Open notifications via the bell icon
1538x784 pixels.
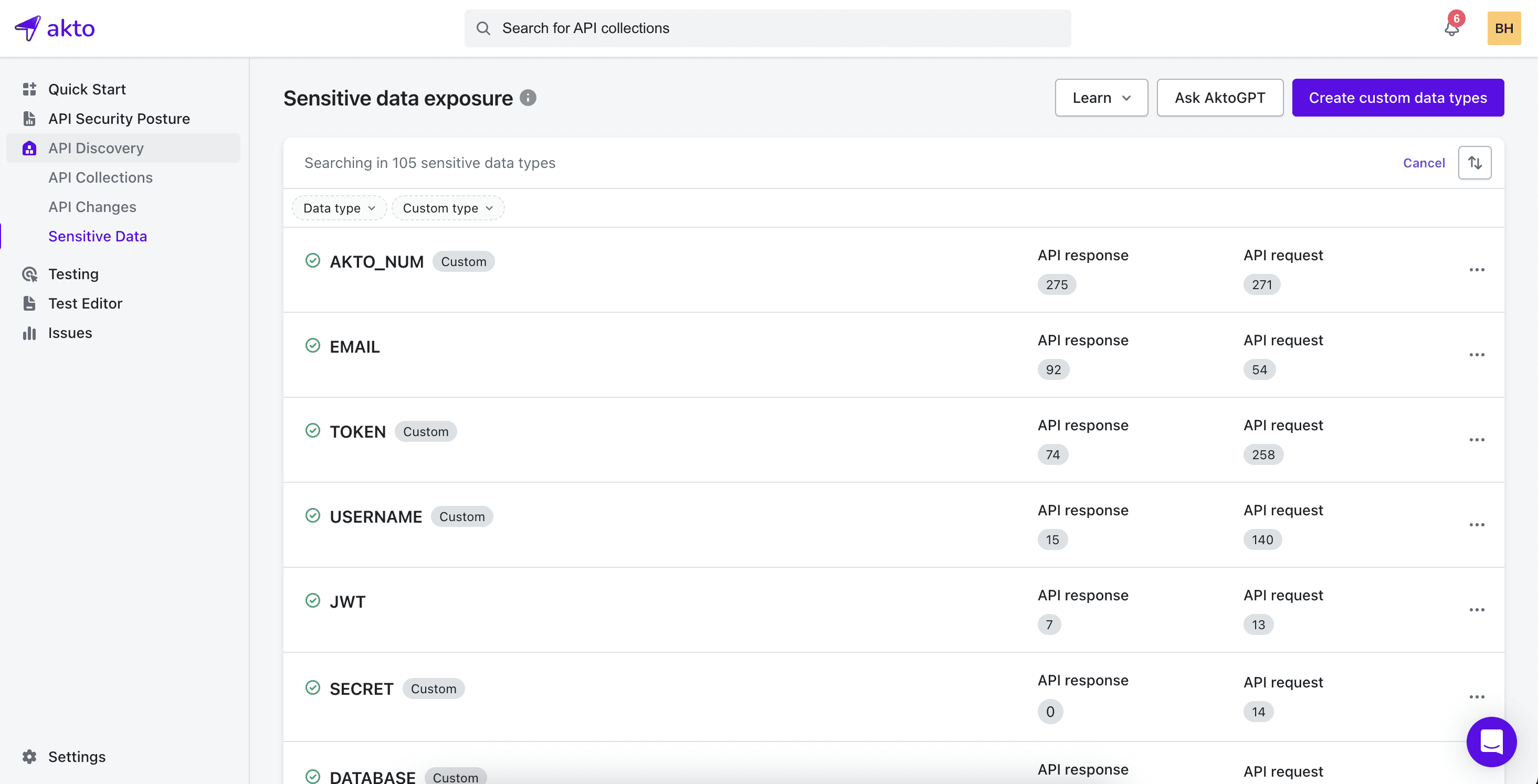[x=1451, y=28]
